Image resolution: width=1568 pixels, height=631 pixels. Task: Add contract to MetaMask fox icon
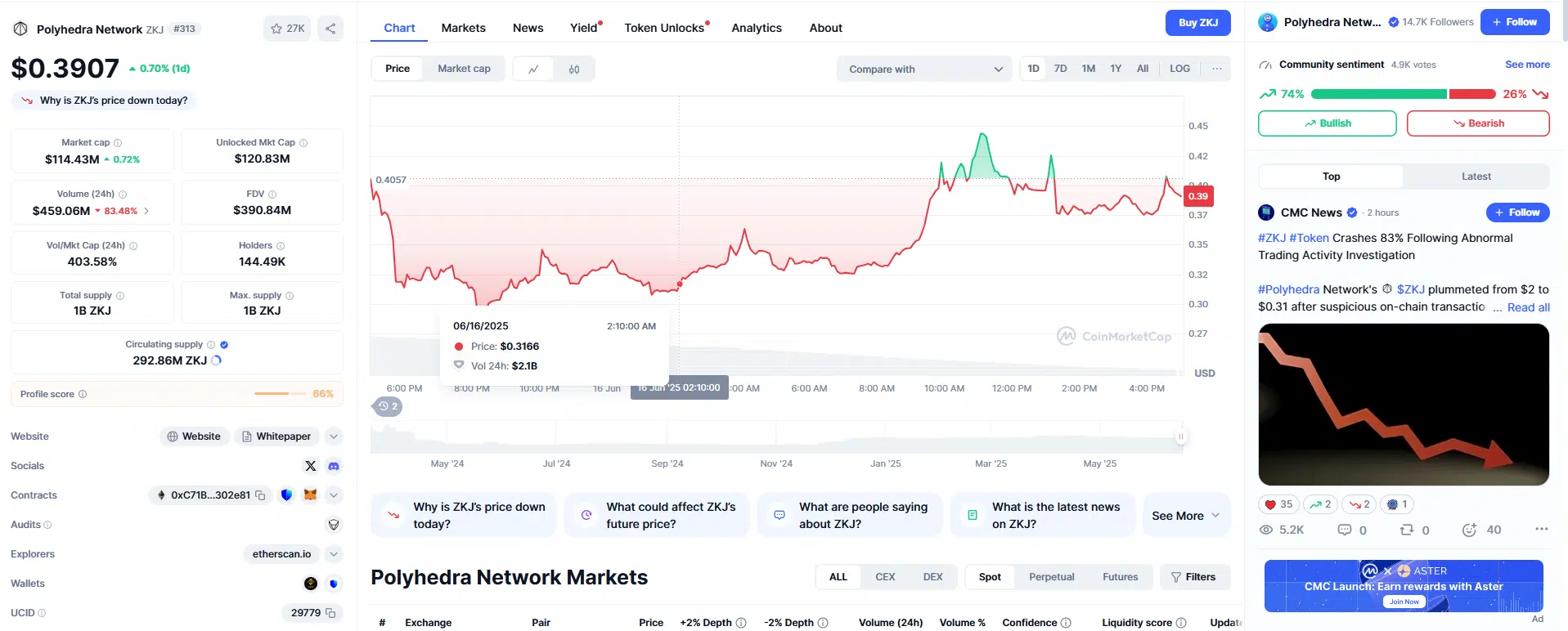pos(310,495)
